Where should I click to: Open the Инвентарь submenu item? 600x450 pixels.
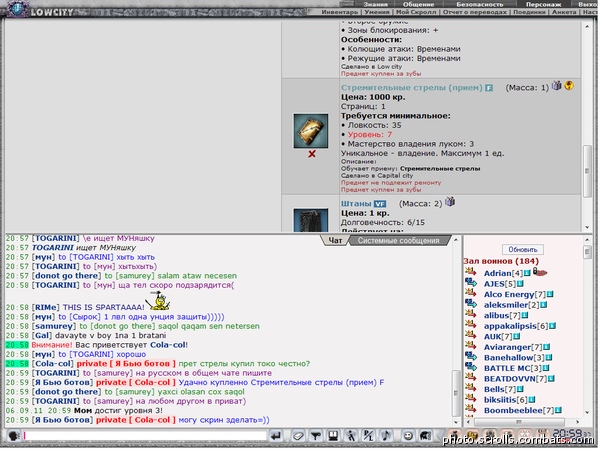tap(340, 12)
